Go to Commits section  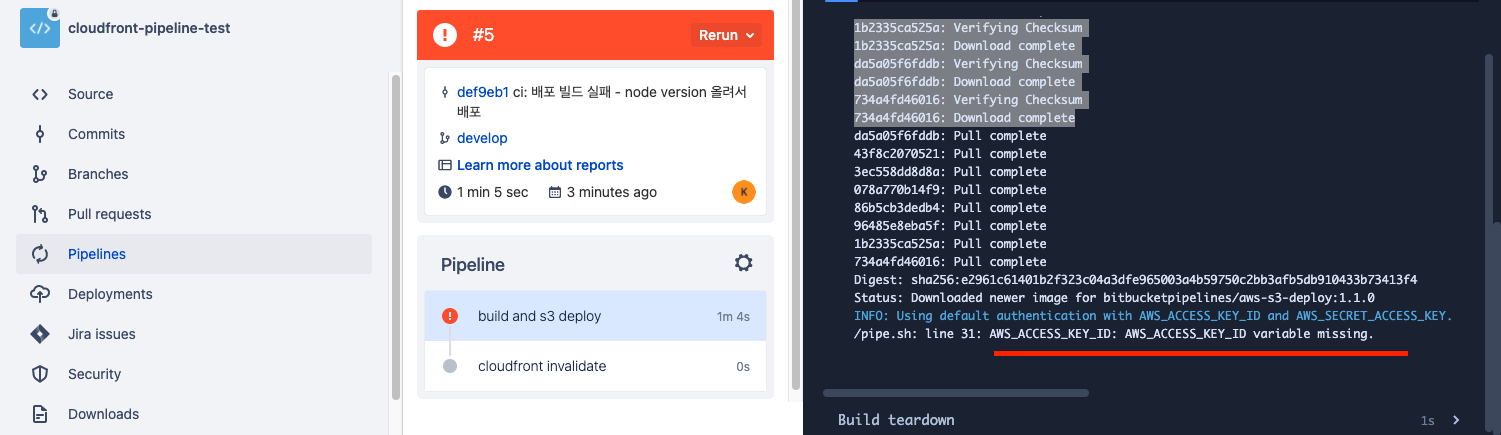(194, 134)
